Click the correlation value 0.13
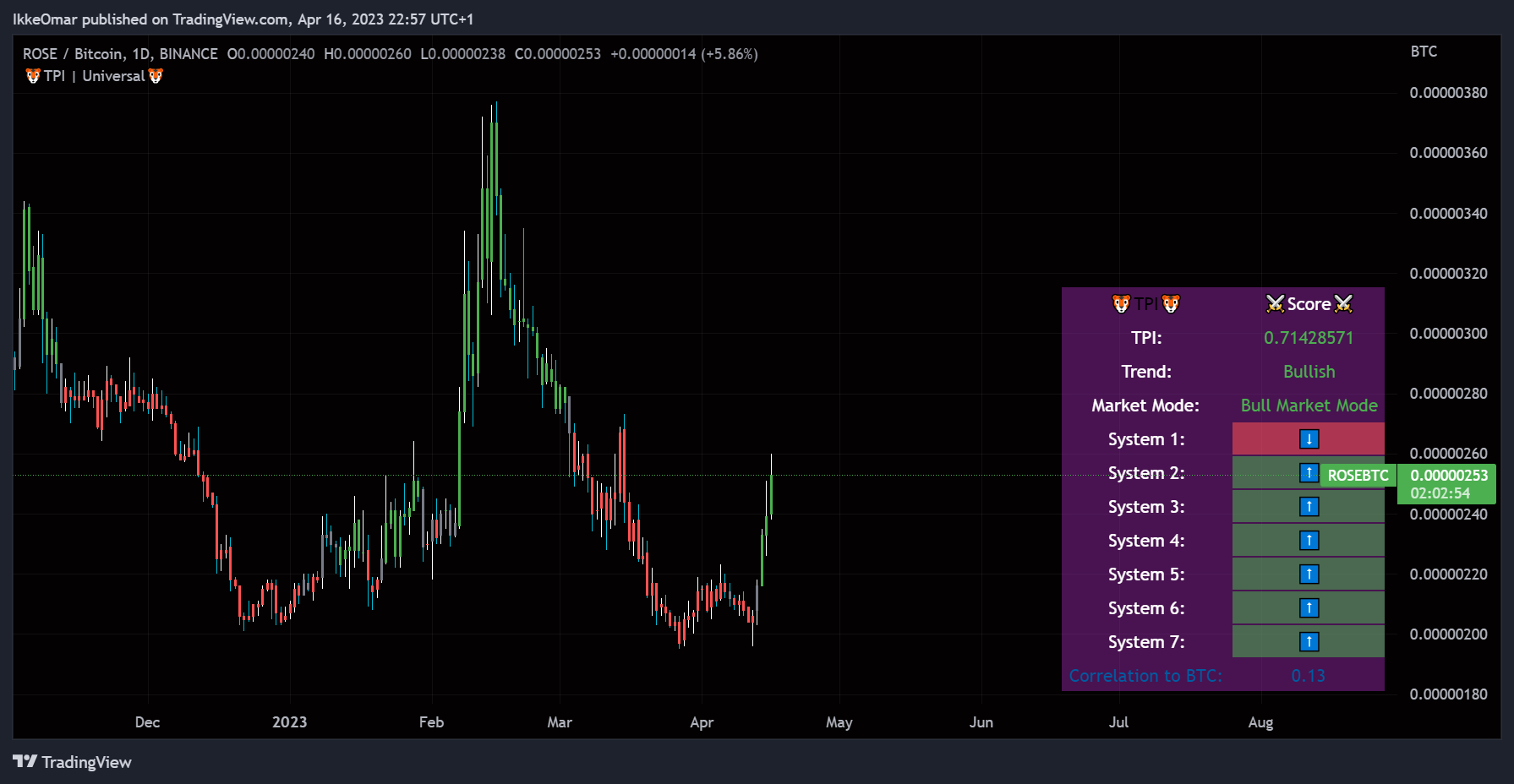The image size is (1514, 784). coord(1308,676)
